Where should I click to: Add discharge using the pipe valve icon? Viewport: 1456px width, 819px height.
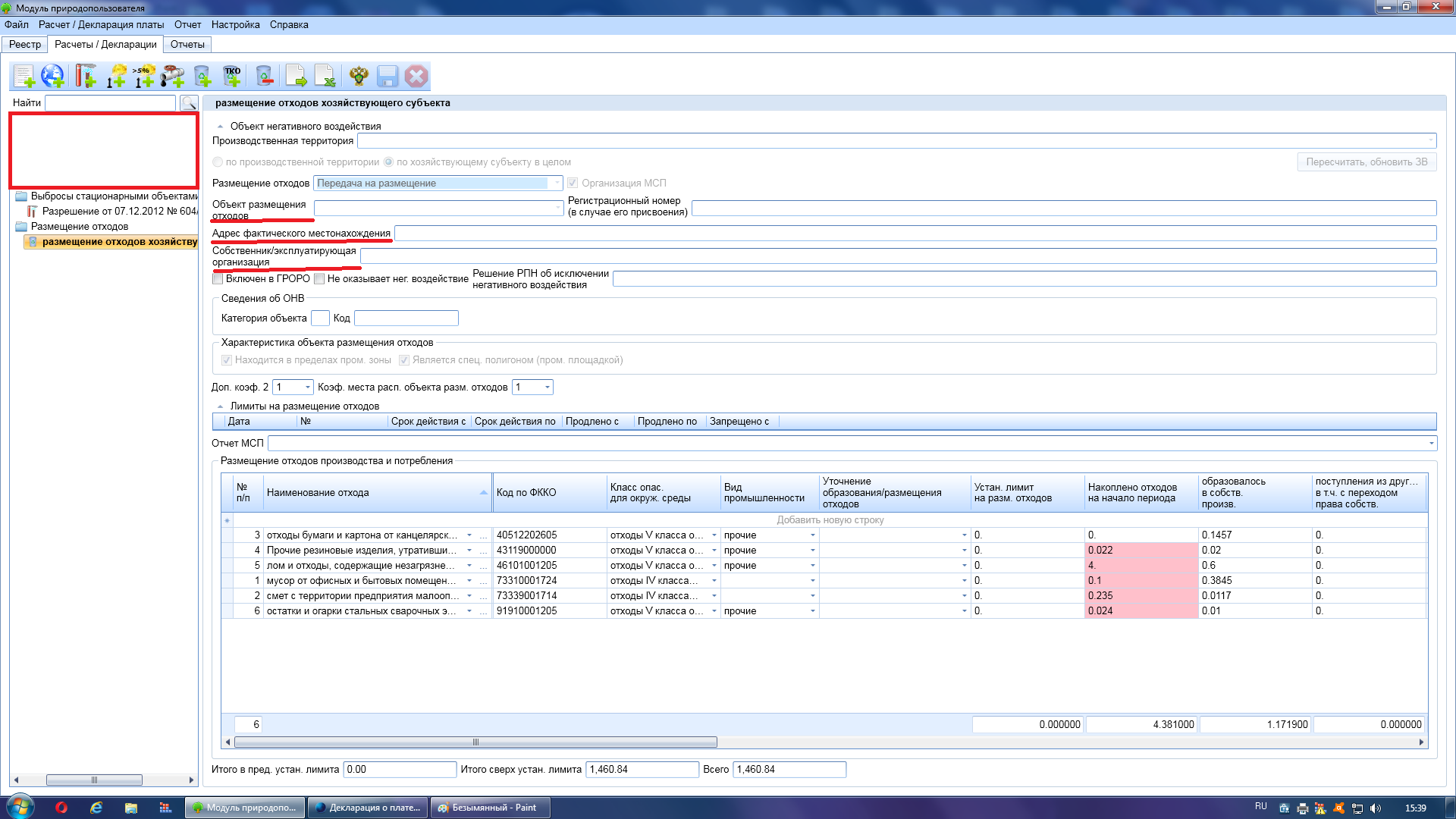pyautogui.click(x=173, y=76)
